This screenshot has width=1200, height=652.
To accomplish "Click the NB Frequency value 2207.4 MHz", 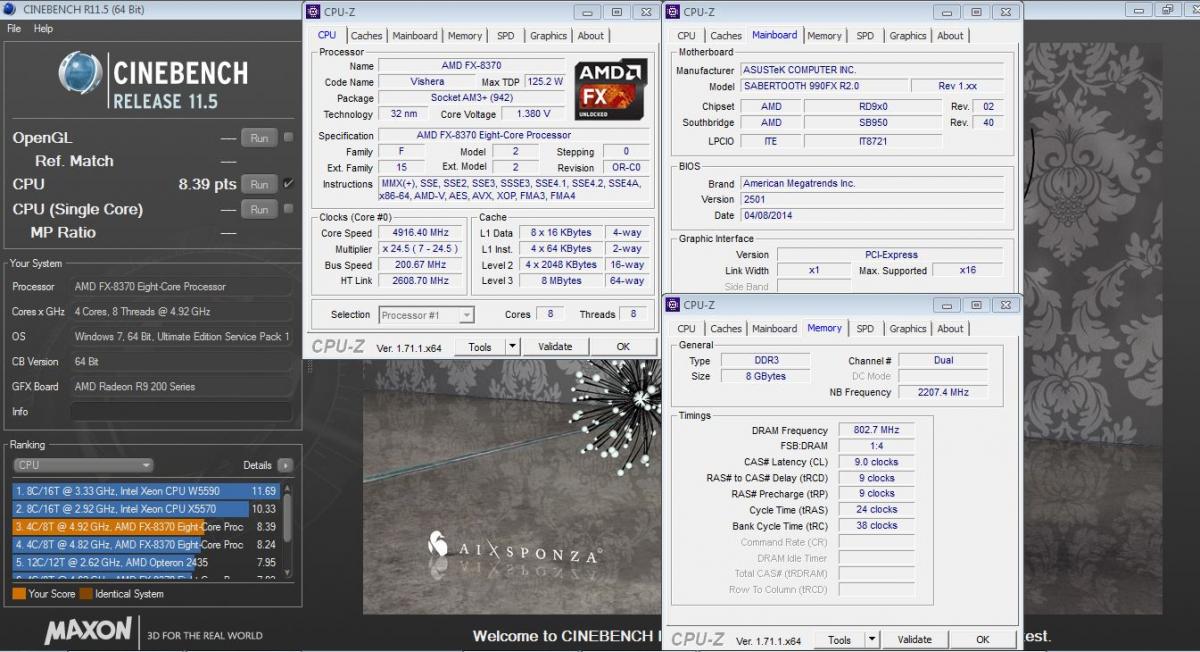I will tap(942, 392).
